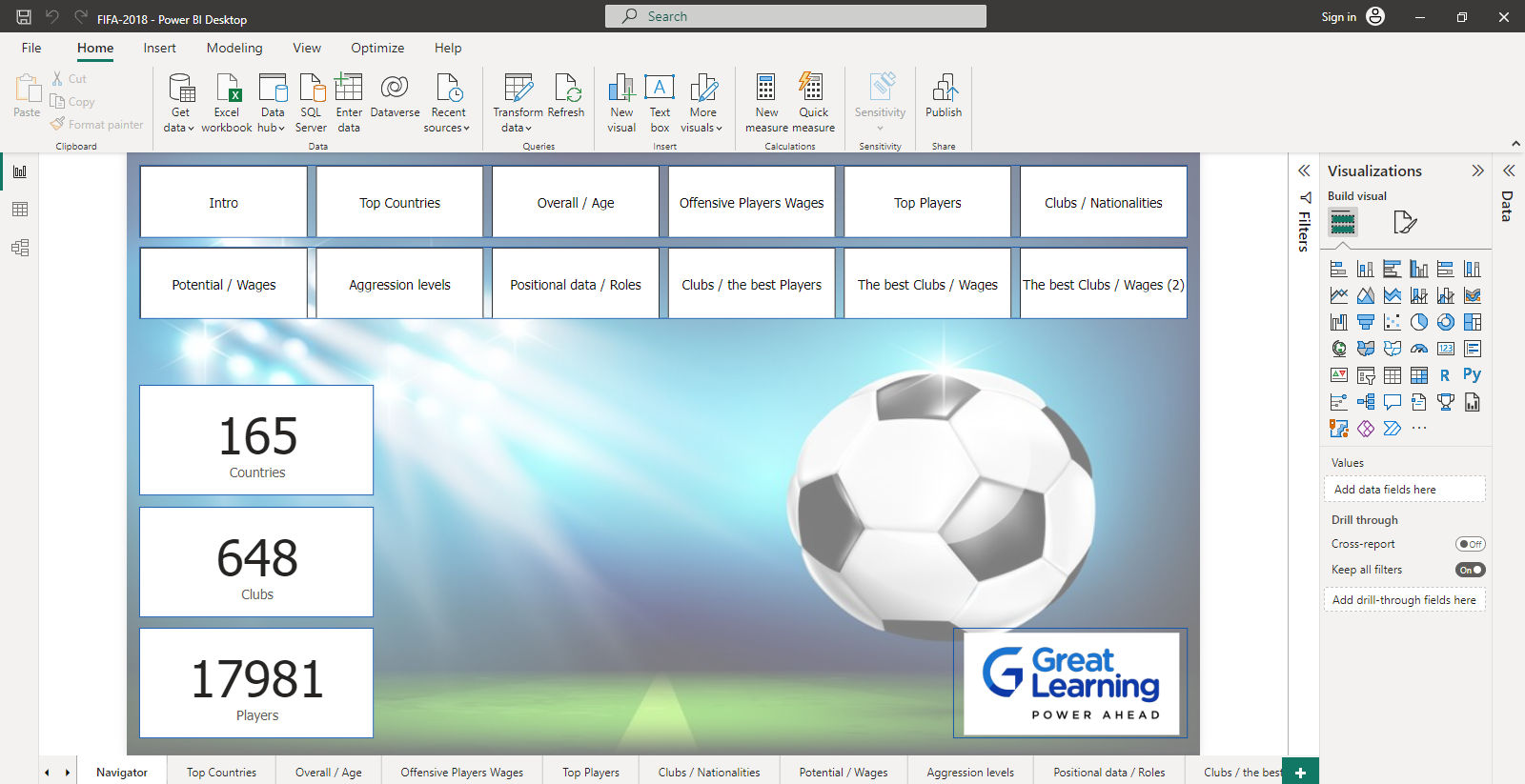Click the Search box in title bar
1525x784 pixels.
[796, 16]
